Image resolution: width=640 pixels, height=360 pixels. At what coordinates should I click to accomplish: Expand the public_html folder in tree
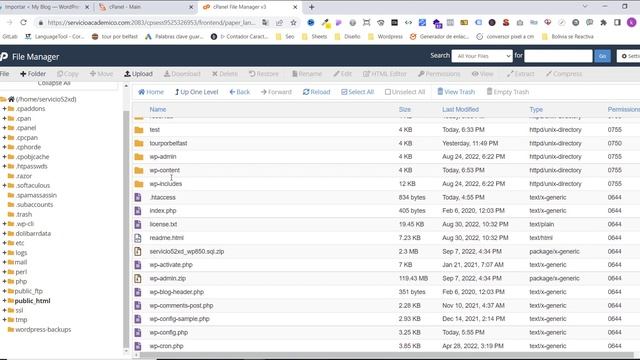tap(4, 301)
